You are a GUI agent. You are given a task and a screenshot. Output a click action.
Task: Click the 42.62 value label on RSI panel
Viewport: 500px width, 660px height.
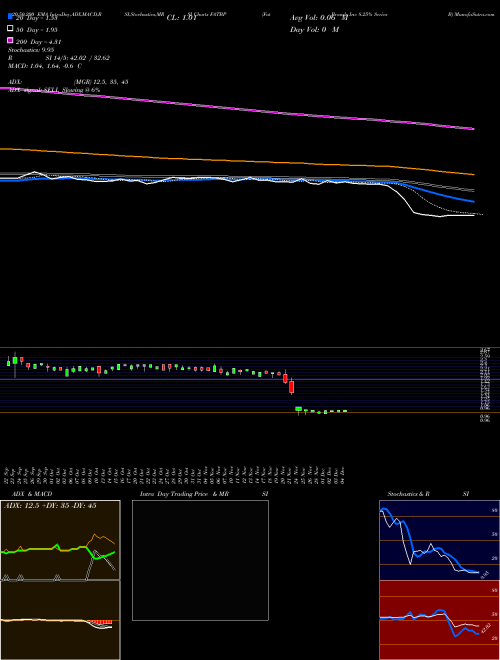pos(485,628)
